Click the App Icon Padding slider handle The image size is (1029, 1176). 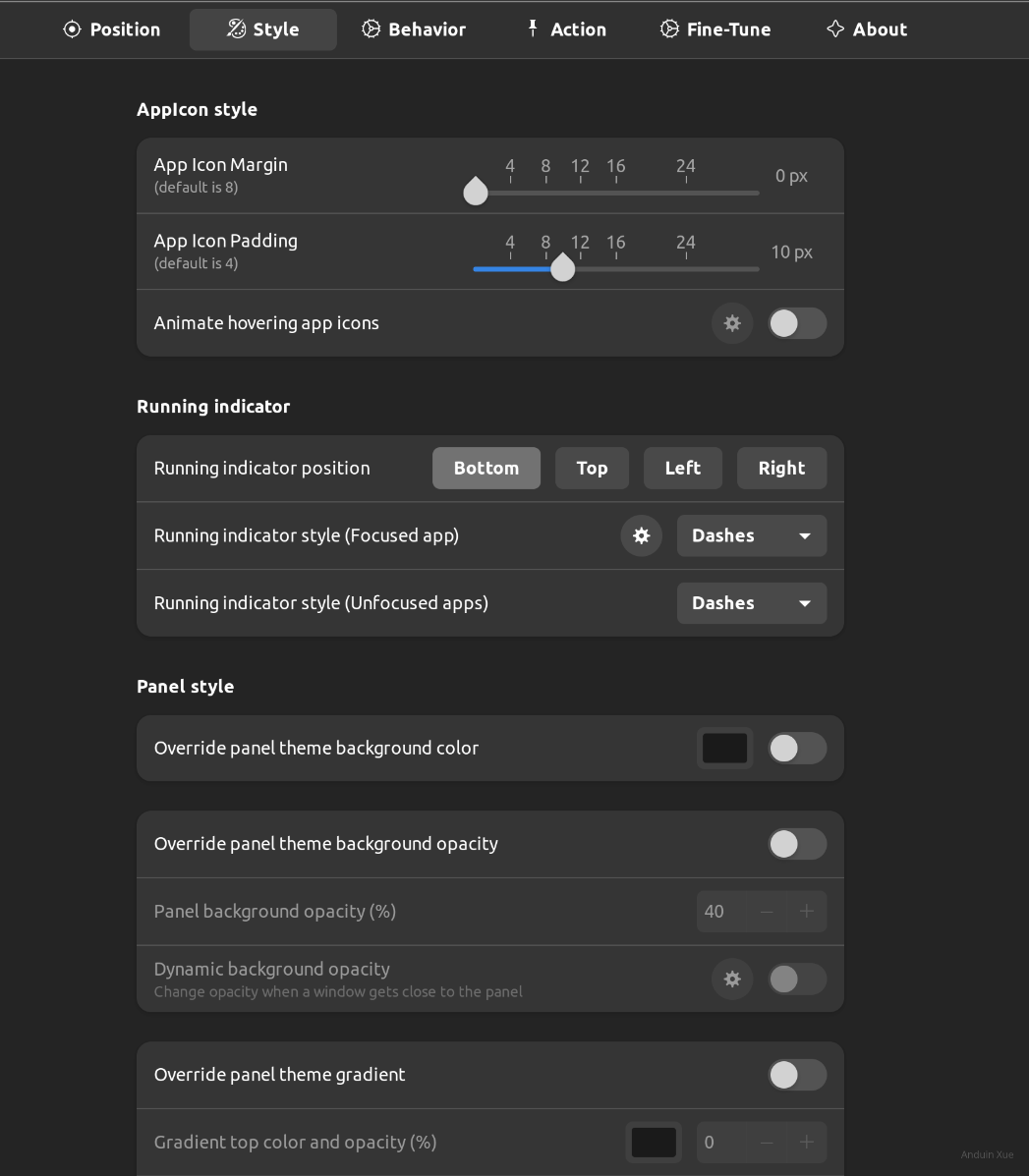(562, 267)
